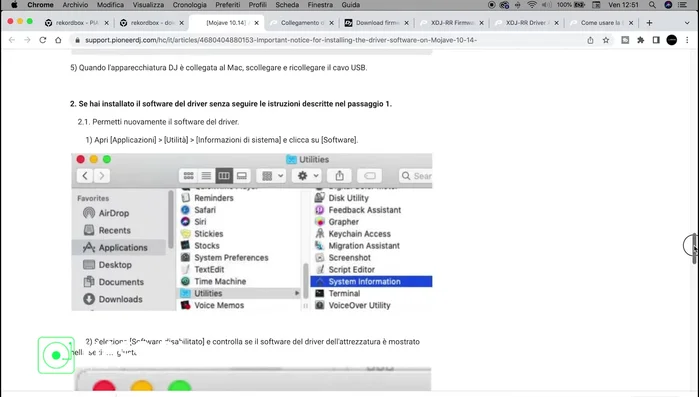Click the screen recording indicator in the menu bar
Screen dimensions: 699x397
tap(491, 5)
